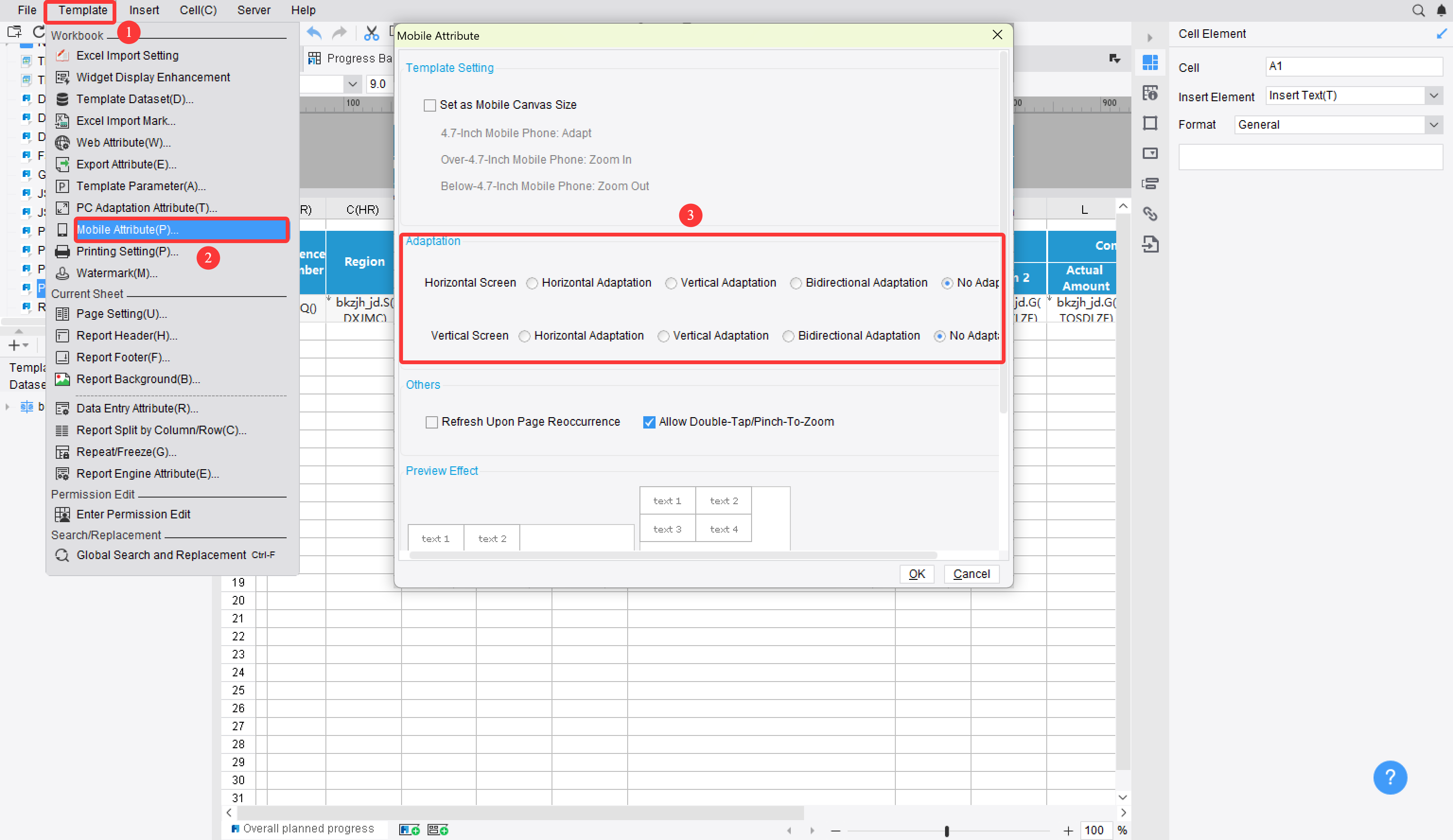
Task: Select the Cell Element grid icon in sidebar
Action: (x=1150, y=62)
